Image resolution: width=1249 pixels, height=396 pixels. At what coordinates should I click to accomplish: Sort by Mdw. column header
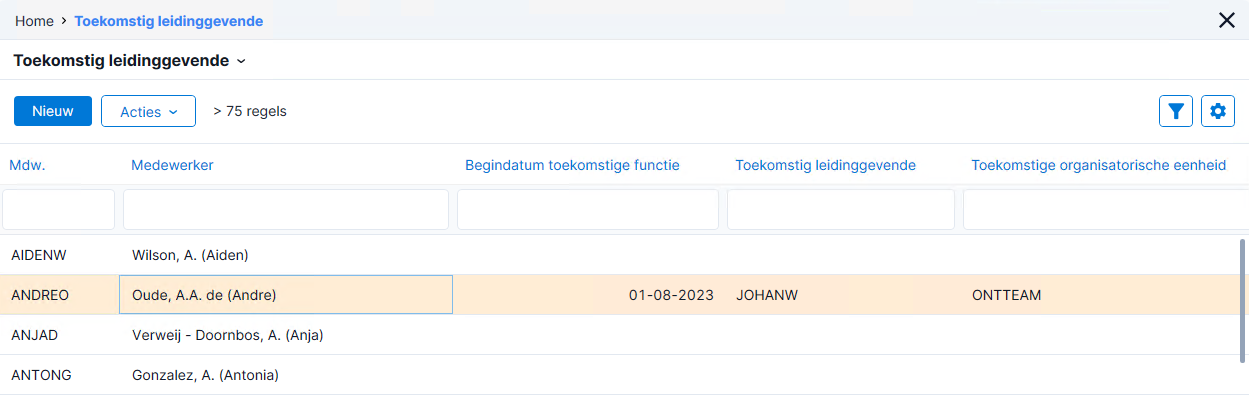pyautogui.click(x=28, y=165)
